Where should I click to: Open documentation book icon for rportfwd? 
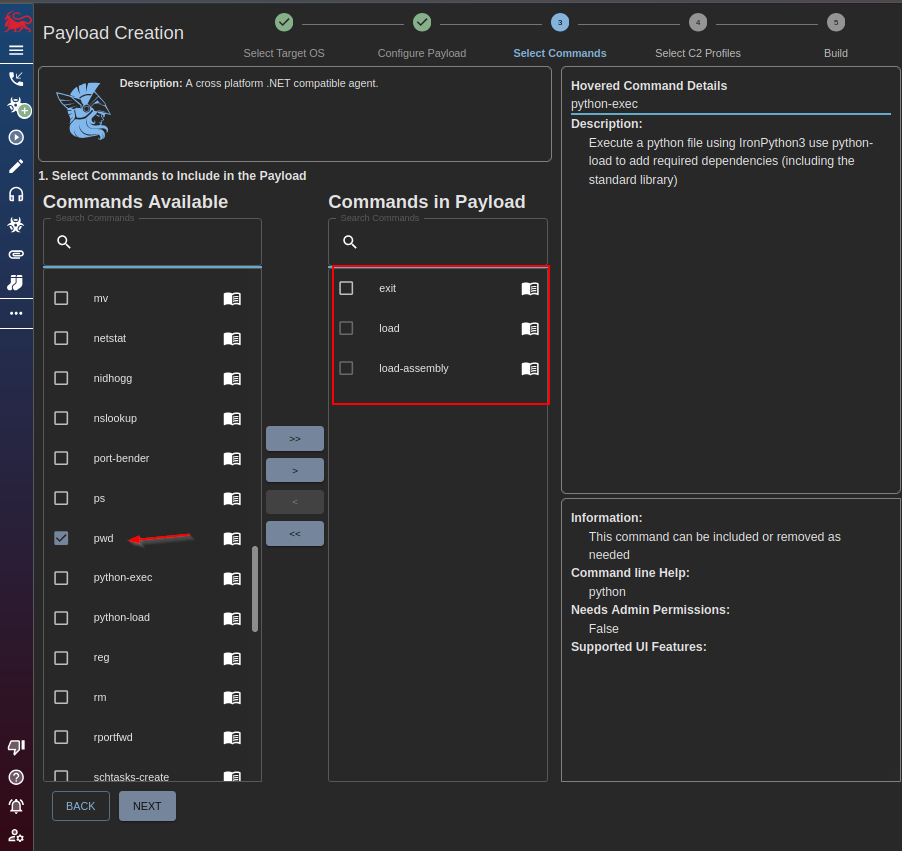click(232, 738)
